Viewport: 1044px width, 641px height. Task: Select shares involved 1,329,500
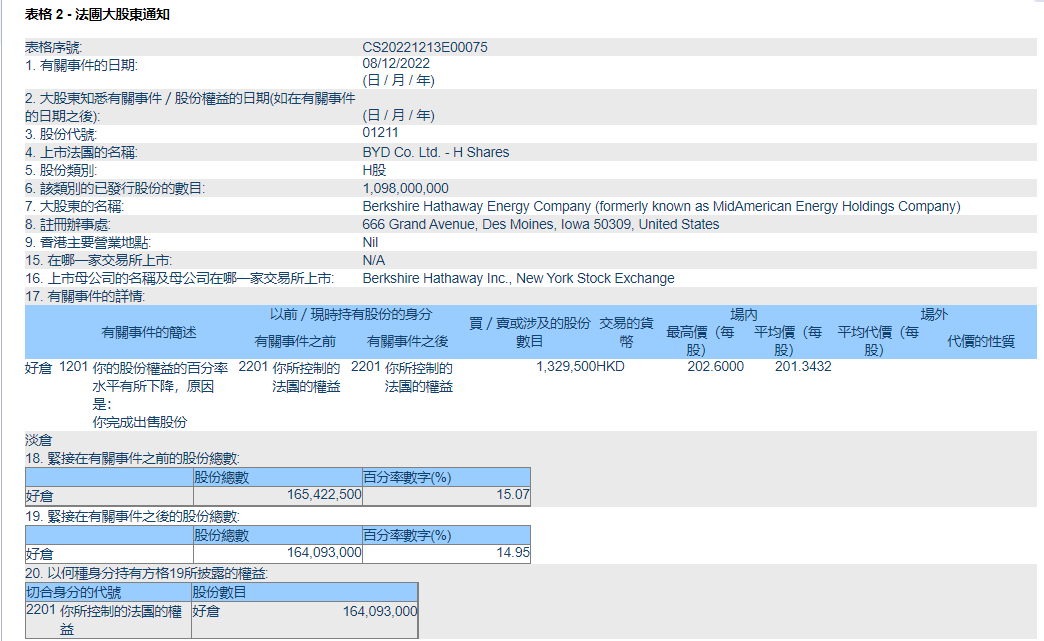coord(565,367)
